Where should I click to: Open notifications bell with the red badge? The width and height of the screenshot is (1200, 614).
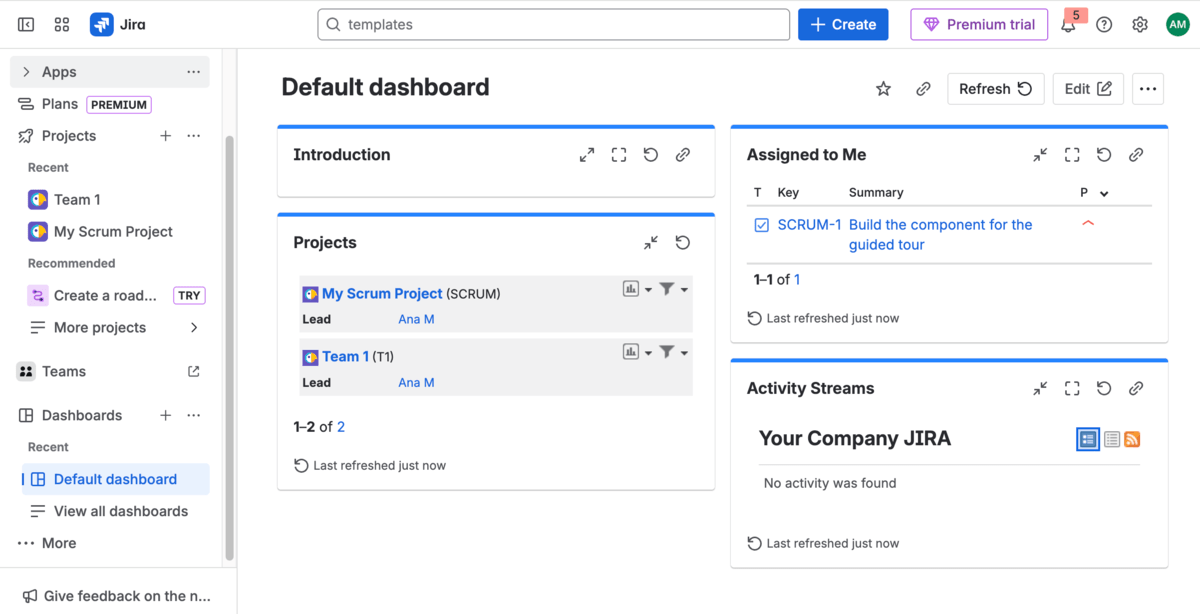click(x=1068, y=24)
